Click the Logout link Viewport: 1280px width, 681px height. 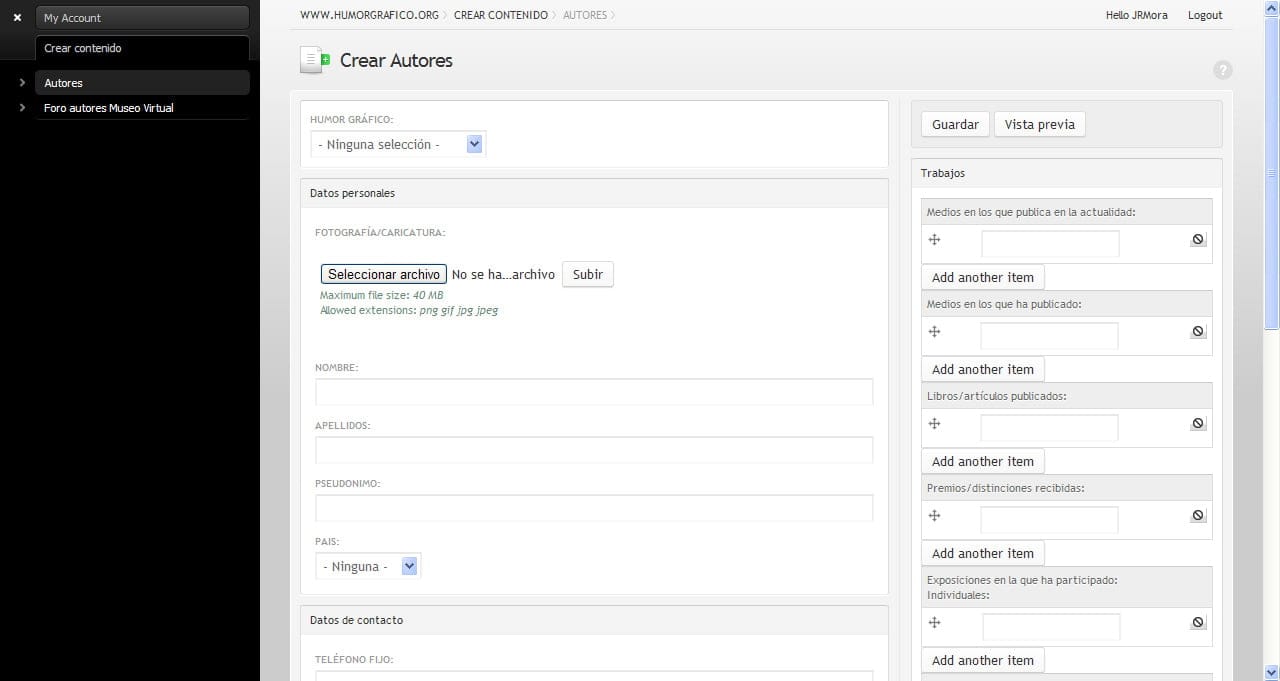[x=1205, y=15]
